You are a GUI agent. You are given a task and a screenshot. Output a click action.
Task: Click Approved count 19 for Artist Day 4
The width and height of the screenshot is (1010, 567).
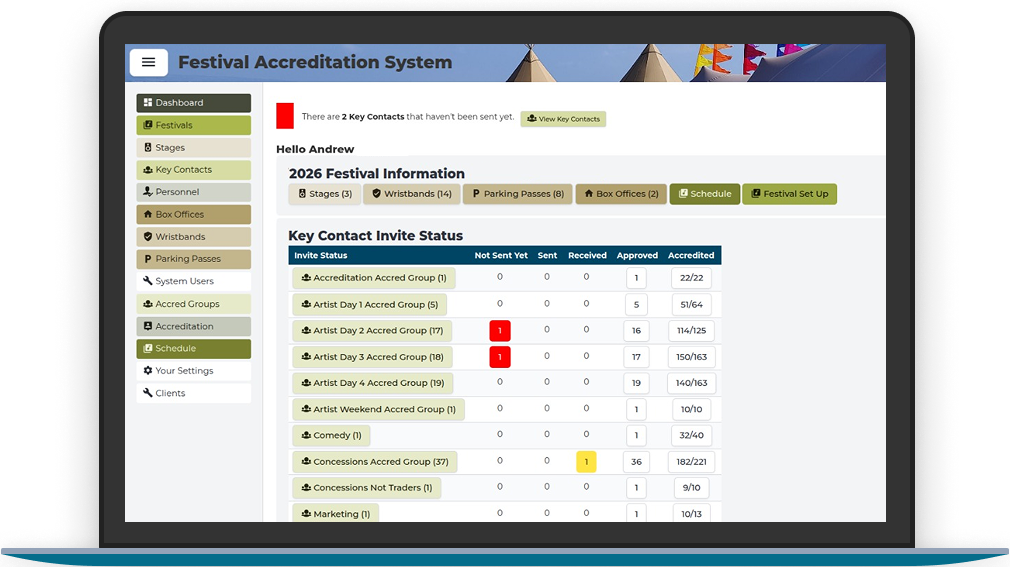(636, 383)
